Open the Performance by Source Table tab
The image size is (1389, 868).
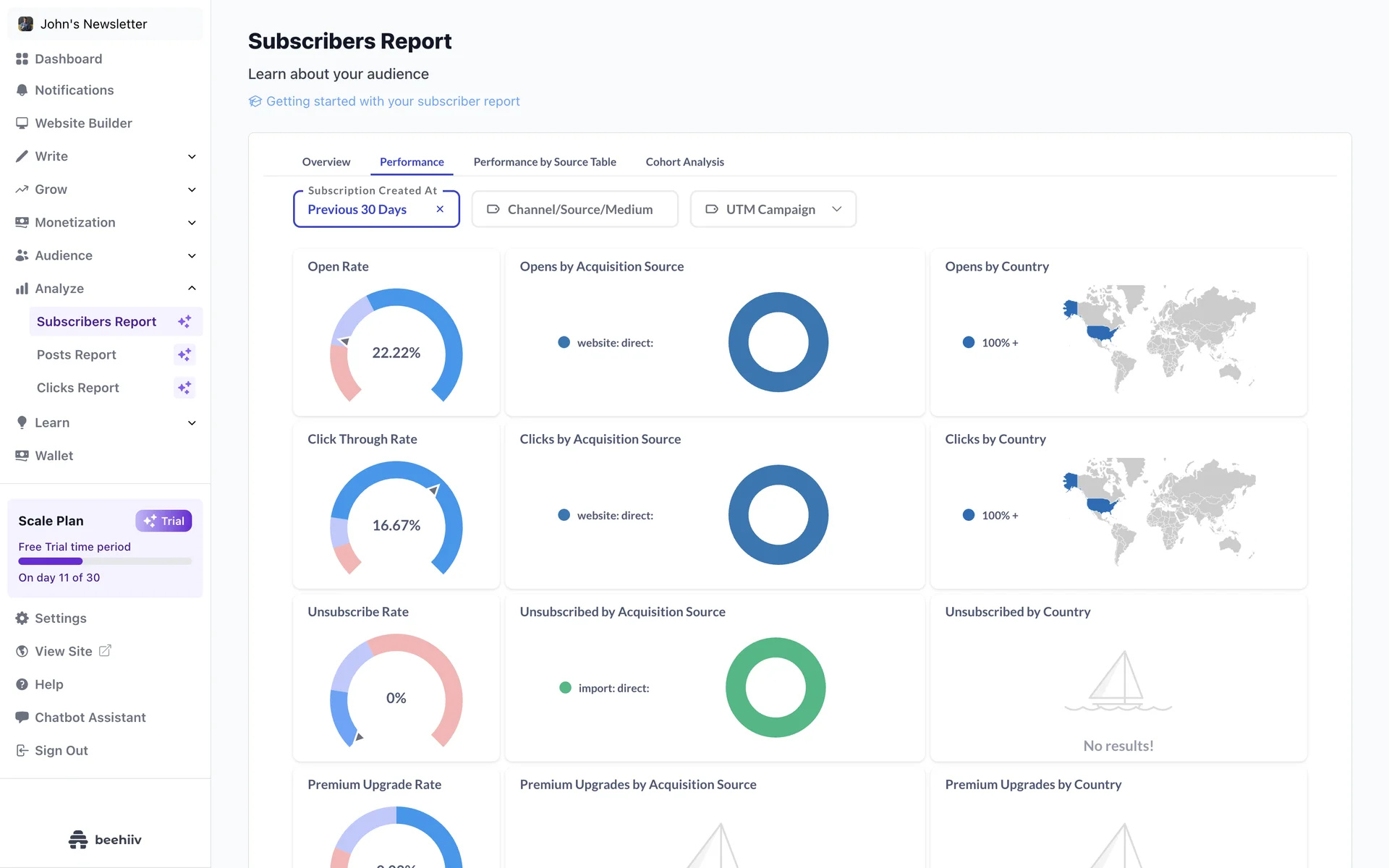(x=545, y=162)
